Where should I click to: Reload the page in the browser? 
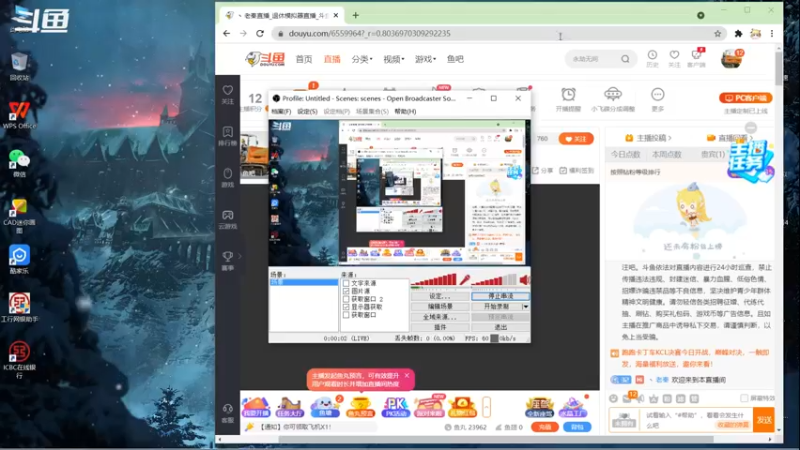click(260, 33)
